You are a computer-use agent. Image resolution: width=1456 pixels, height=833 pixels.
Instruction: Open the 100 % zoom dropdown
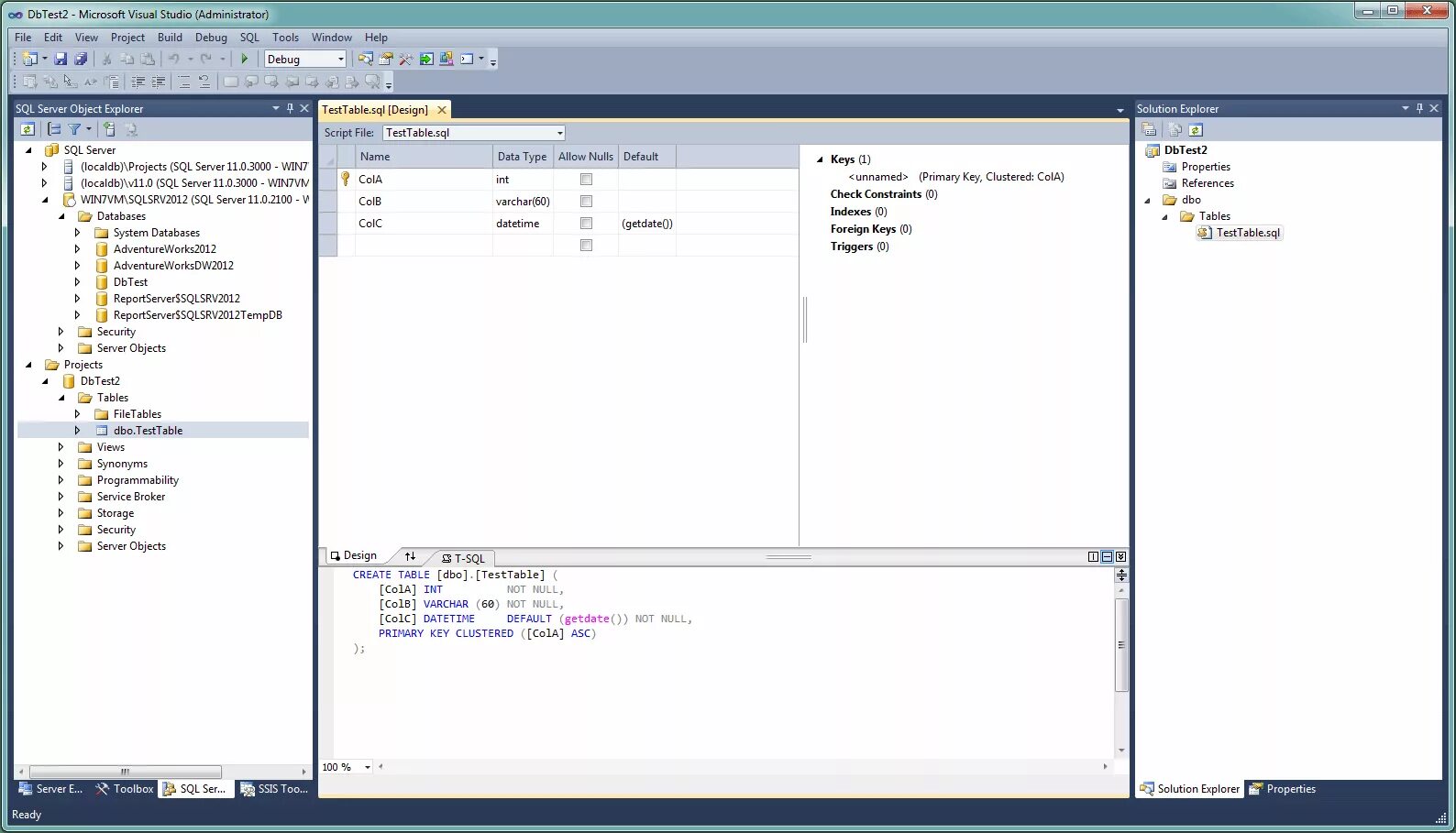click(368, 767)
